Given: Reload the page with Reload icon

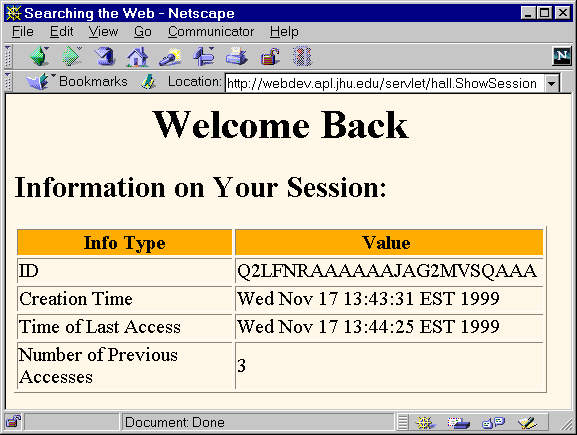Looking at the screenshot, I should (105, 56).
